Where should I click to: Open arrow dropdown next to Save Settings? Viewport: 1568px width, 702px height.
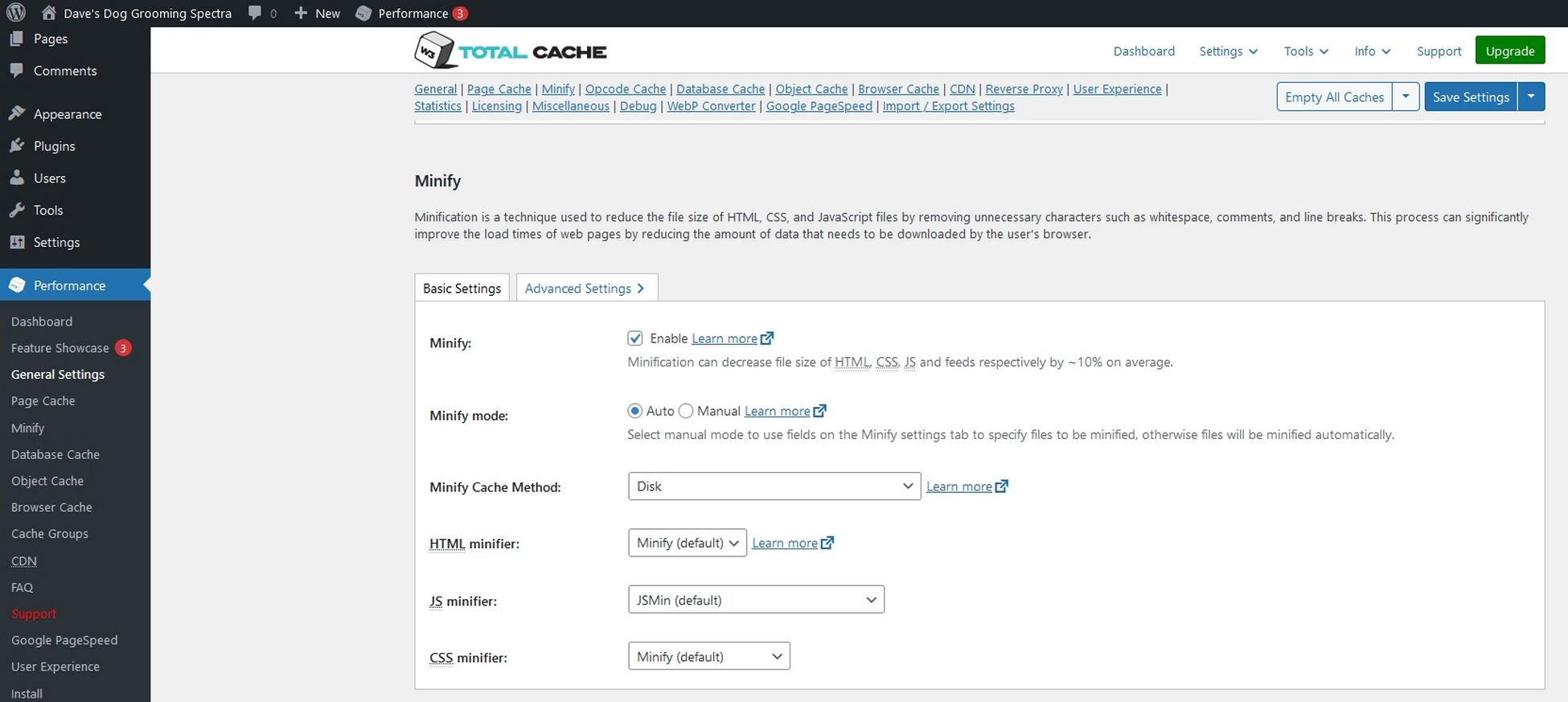(x=1531, y=96)
